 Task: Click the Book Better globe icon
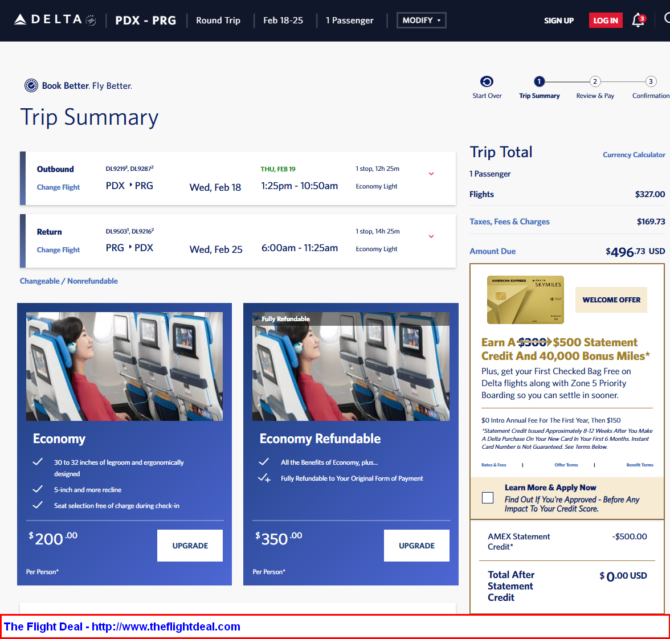[31, 86]
